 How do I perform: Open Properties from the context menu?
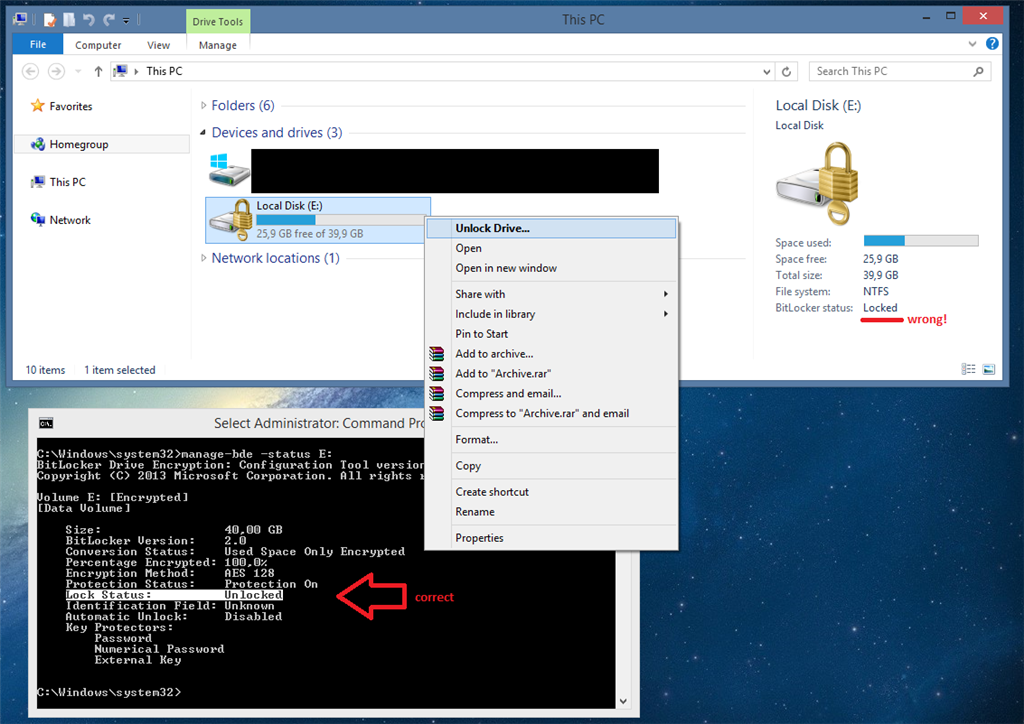point(551,538)
